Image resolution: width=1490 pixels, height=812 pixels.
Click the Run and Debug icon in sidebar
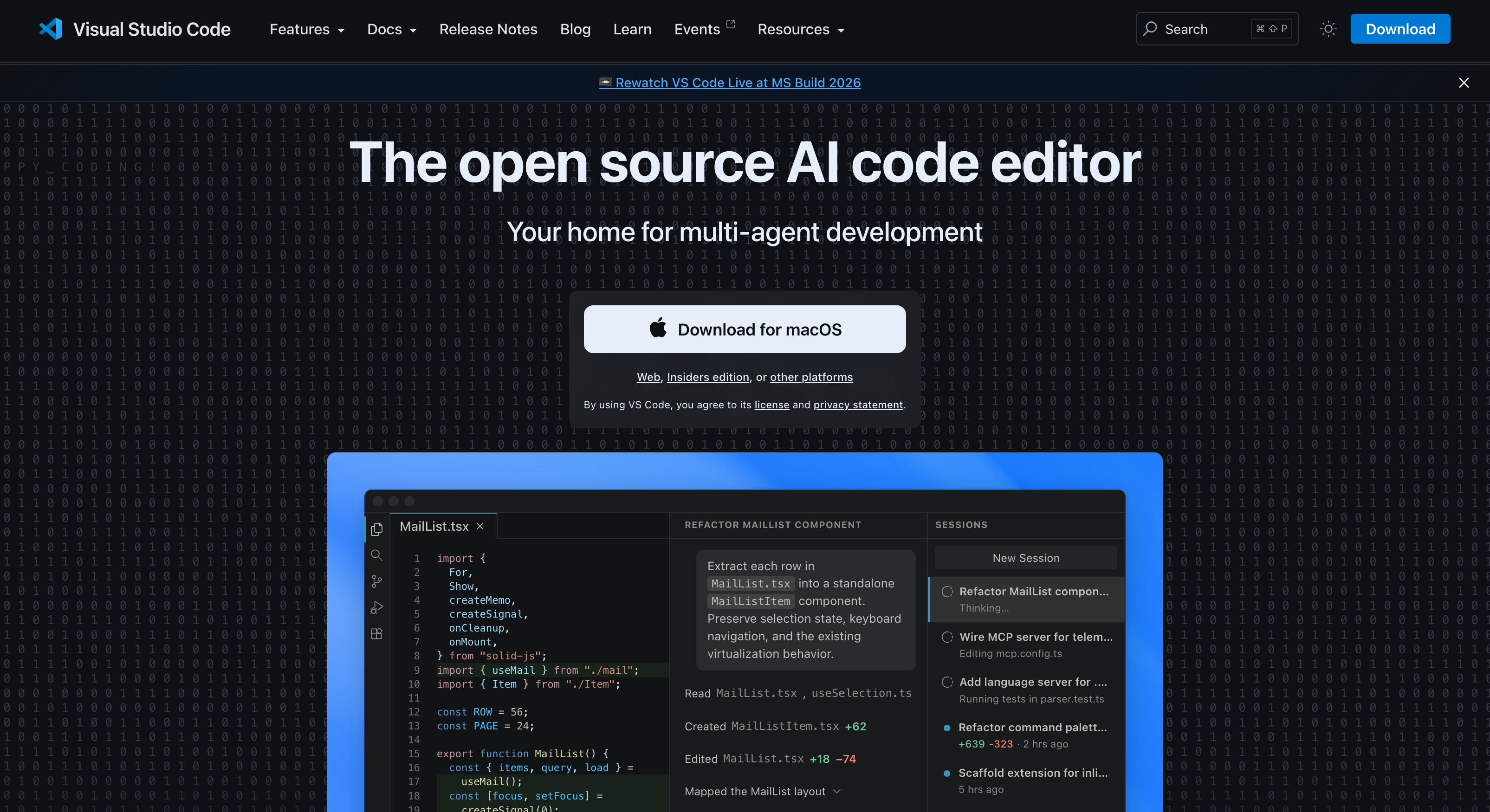(376, 607)
